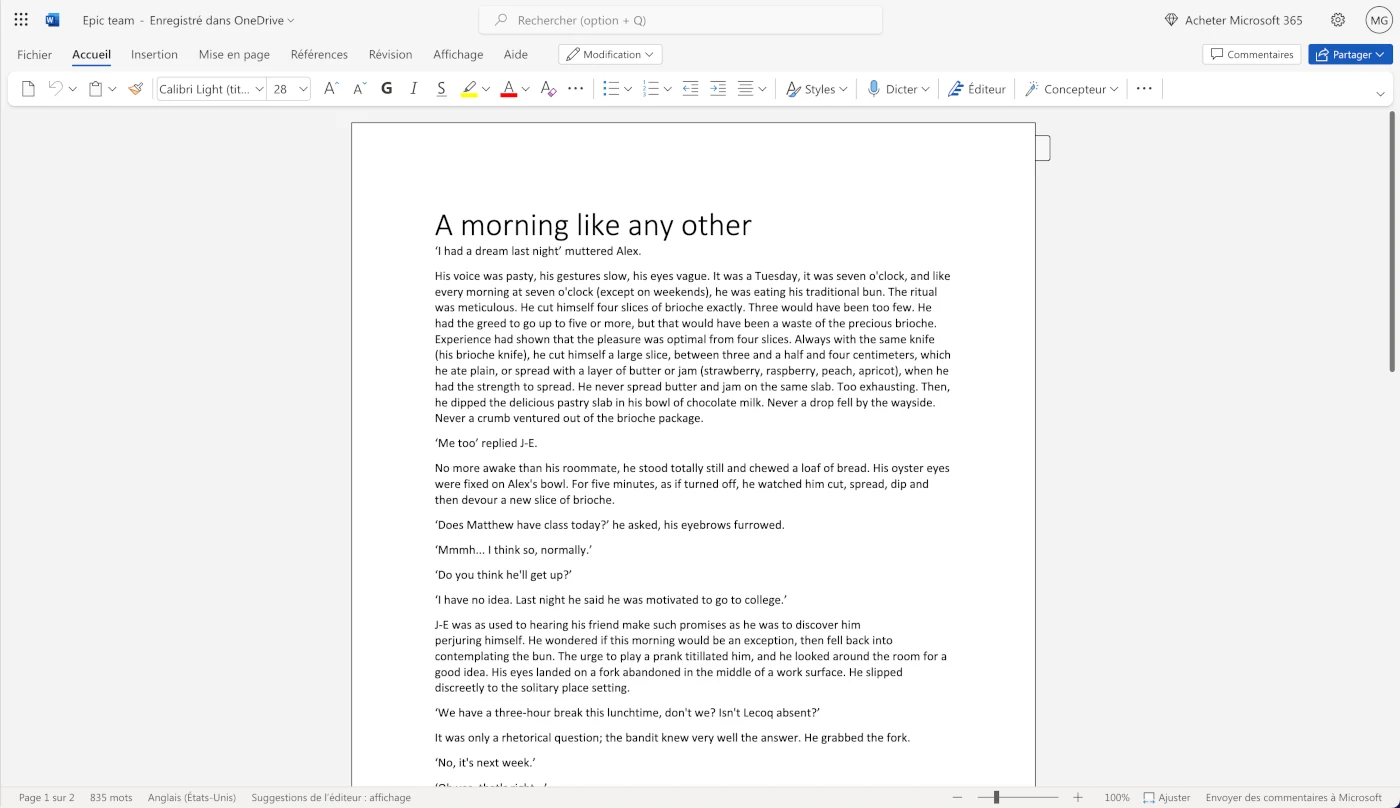Open the Commentaires panel
This screenshot has width=1400, height=808.
tap(1251, 54)
